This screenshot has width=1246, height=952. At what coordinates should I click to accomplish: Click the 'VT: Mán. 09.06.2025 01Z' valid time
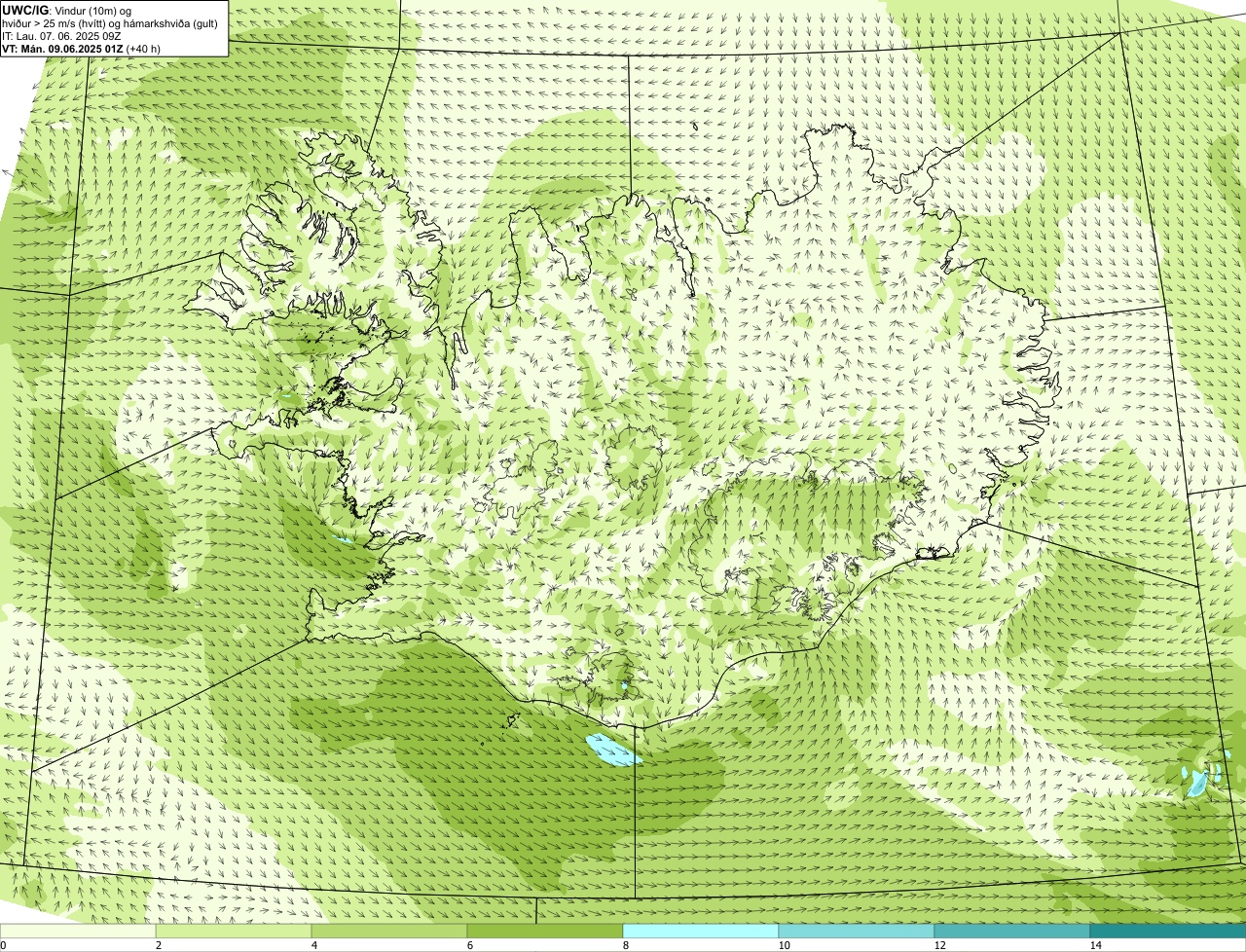pyautogui.click(x=62, y=48)
